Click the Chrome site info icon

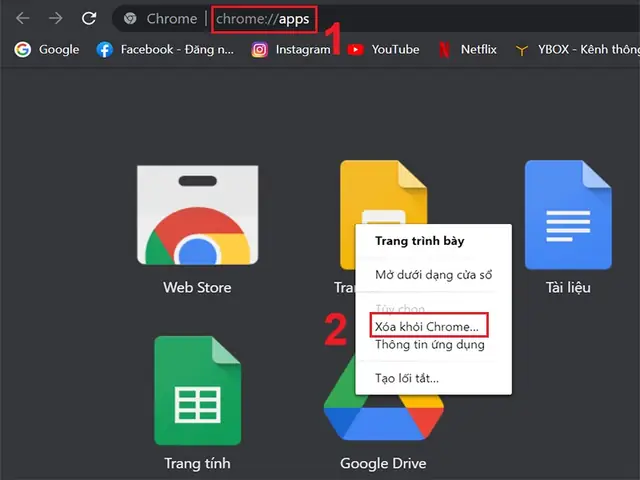point(130,18)
